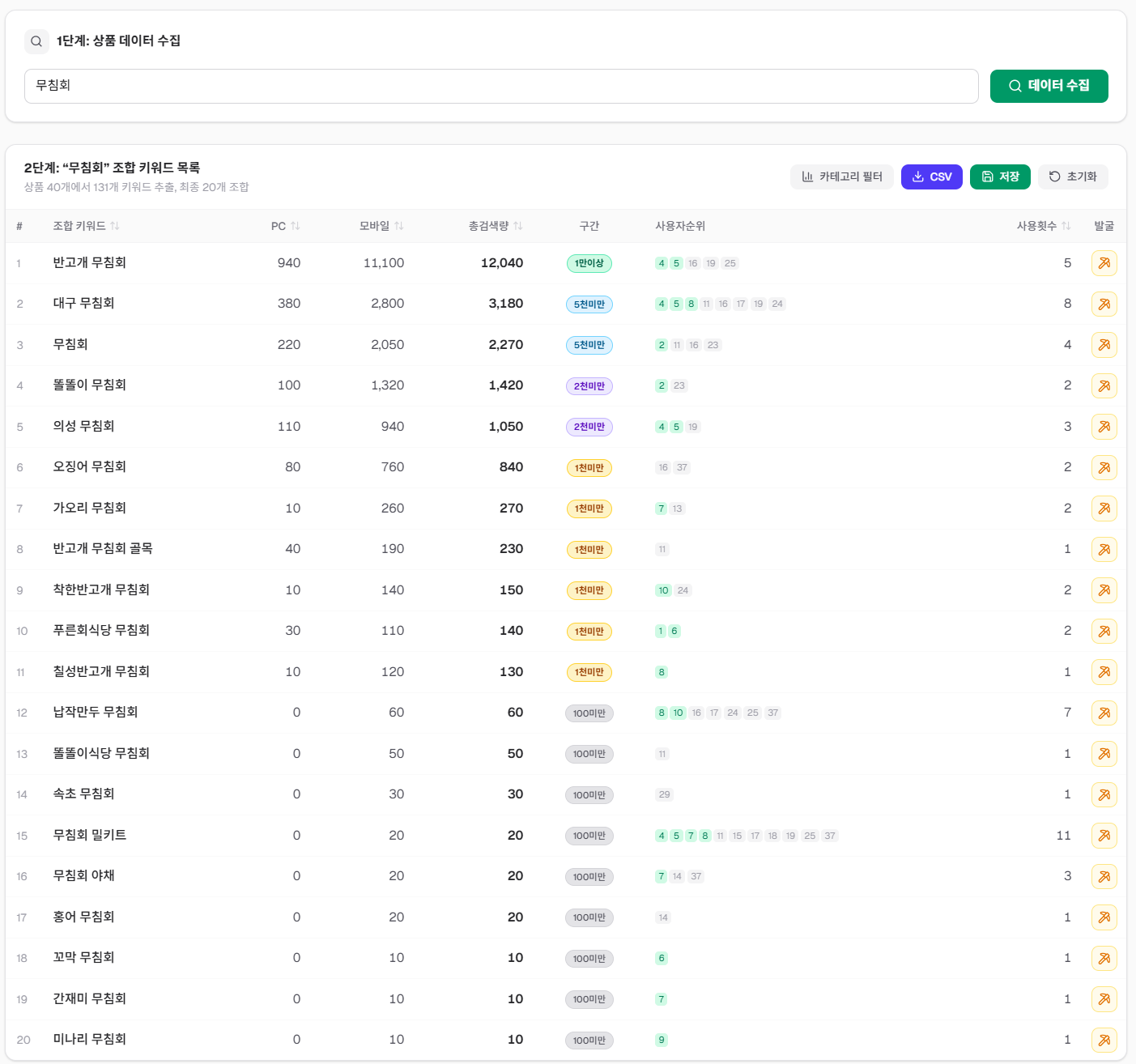
Task: Click the 무침회 keyword input field
Action: 501,86
